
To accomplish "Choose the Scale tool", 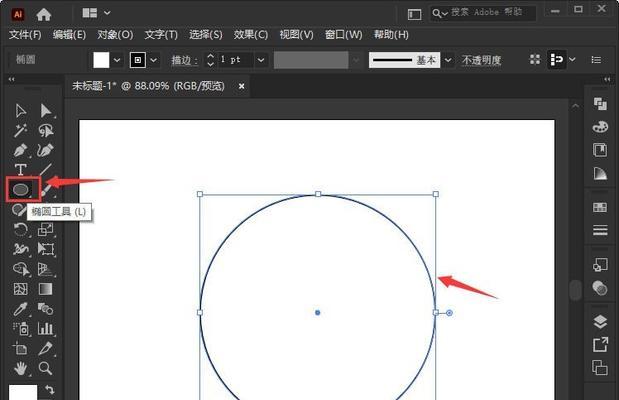I will point(46,229).
